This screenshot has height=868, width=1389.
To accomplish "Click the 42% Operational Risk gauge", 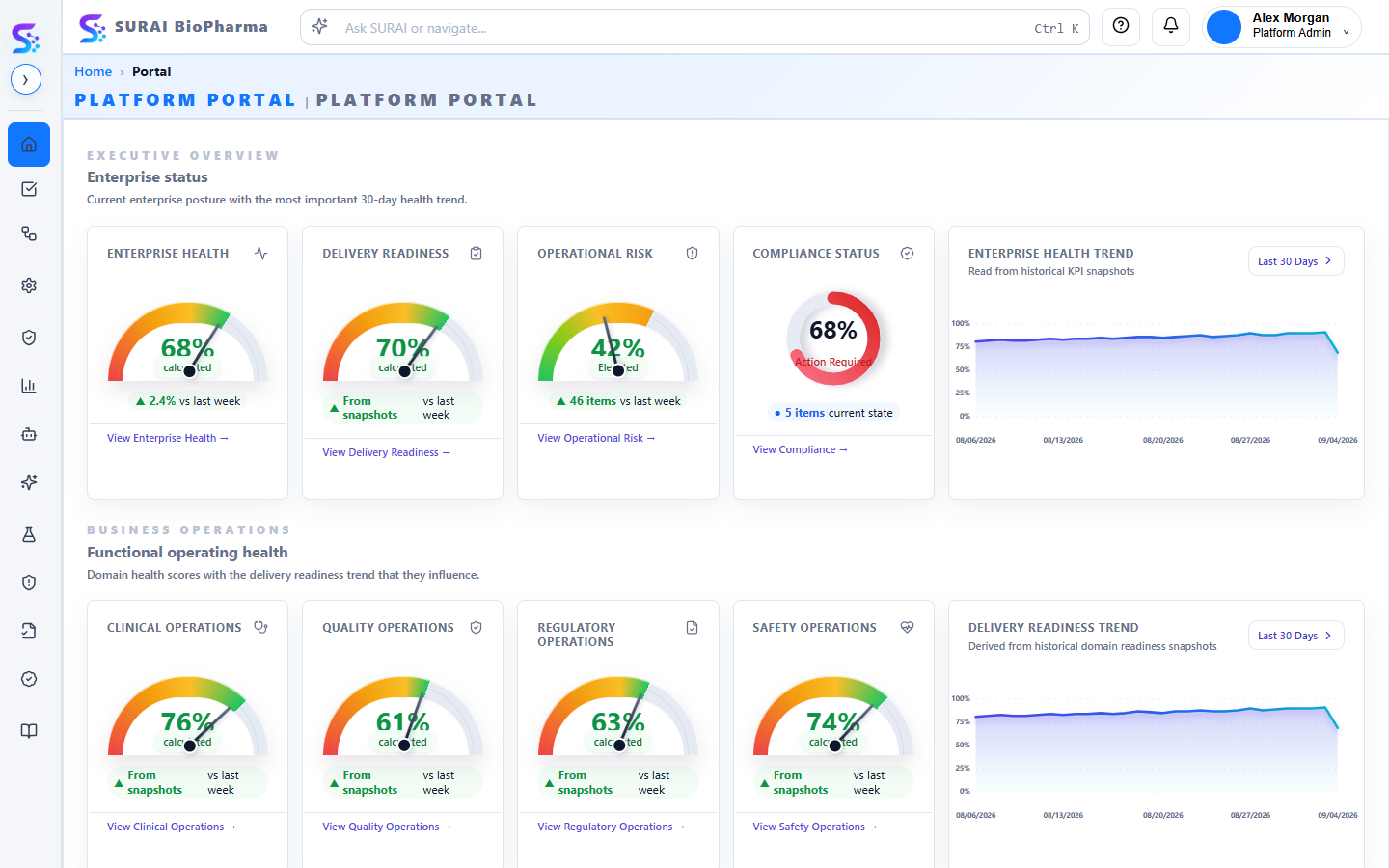I will click(x=618, y=342).
